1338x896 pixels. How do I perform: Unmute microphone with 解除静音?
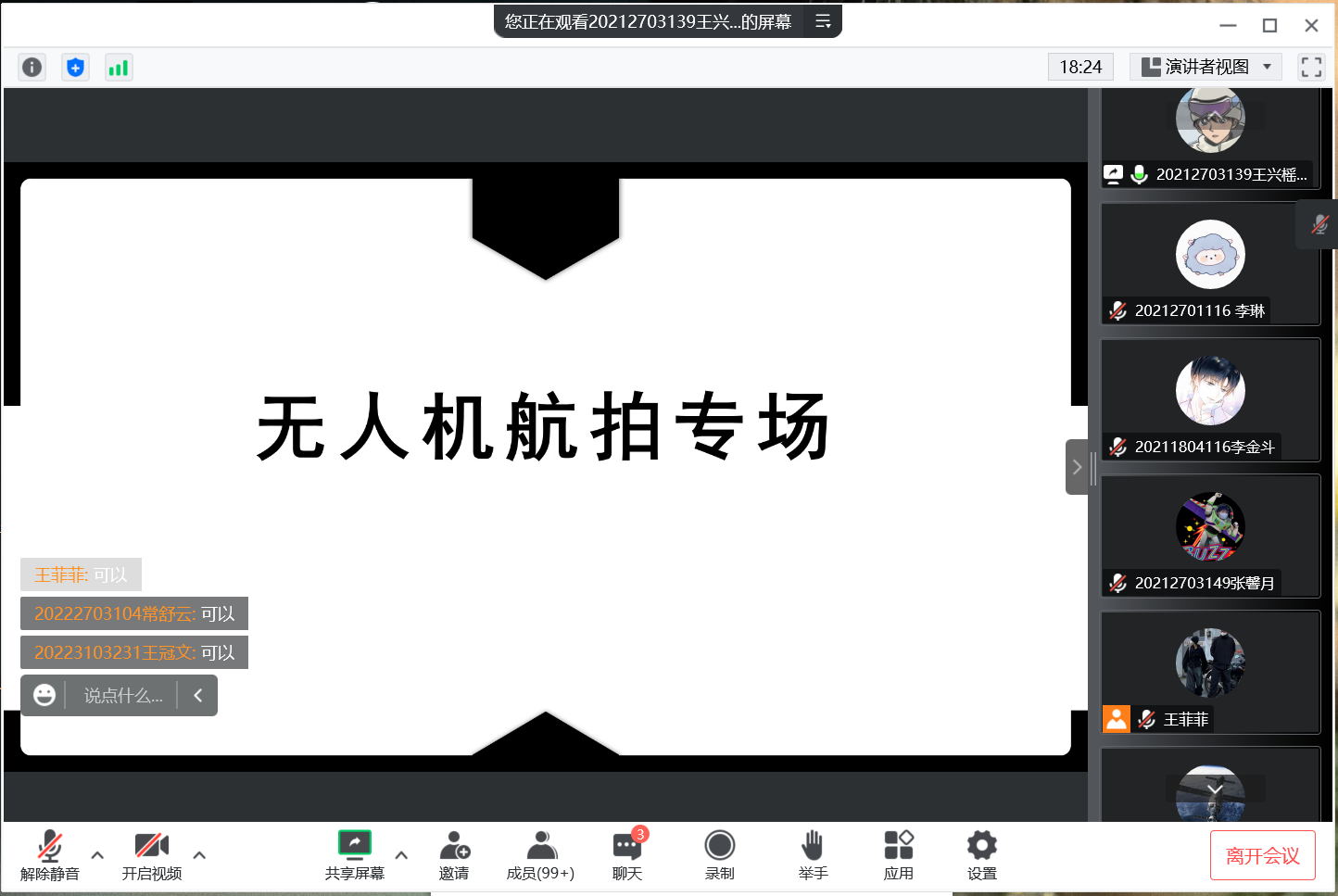point(50,854)
